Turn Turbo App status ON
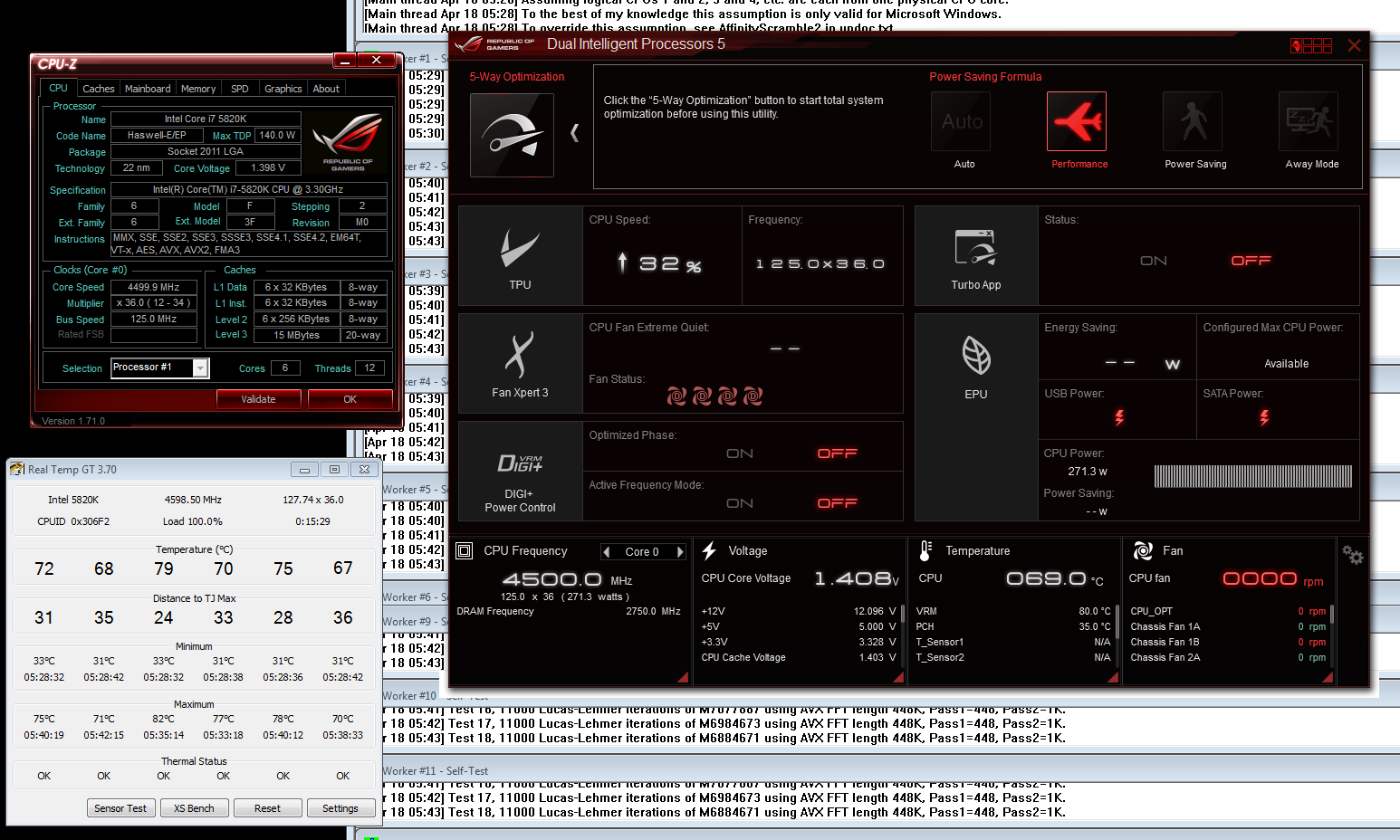1400x840 pixels. pyautogui.click(x=1153, y=261)
